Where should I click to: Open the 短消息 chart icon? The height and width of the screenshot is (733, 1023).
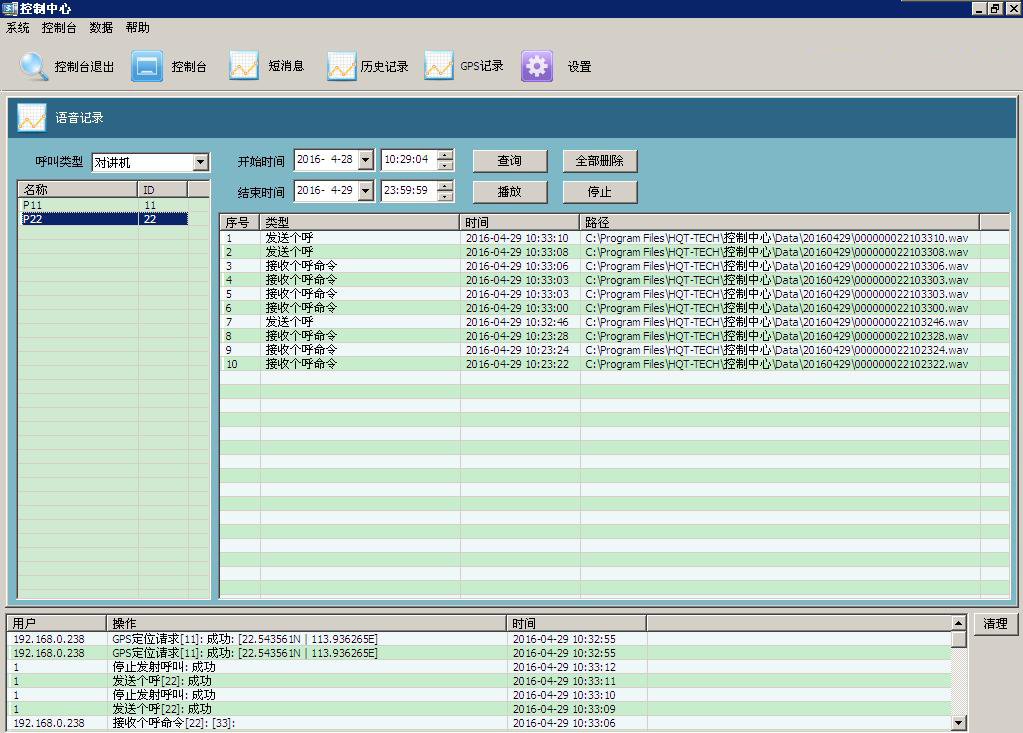click(x=244, y=66)
